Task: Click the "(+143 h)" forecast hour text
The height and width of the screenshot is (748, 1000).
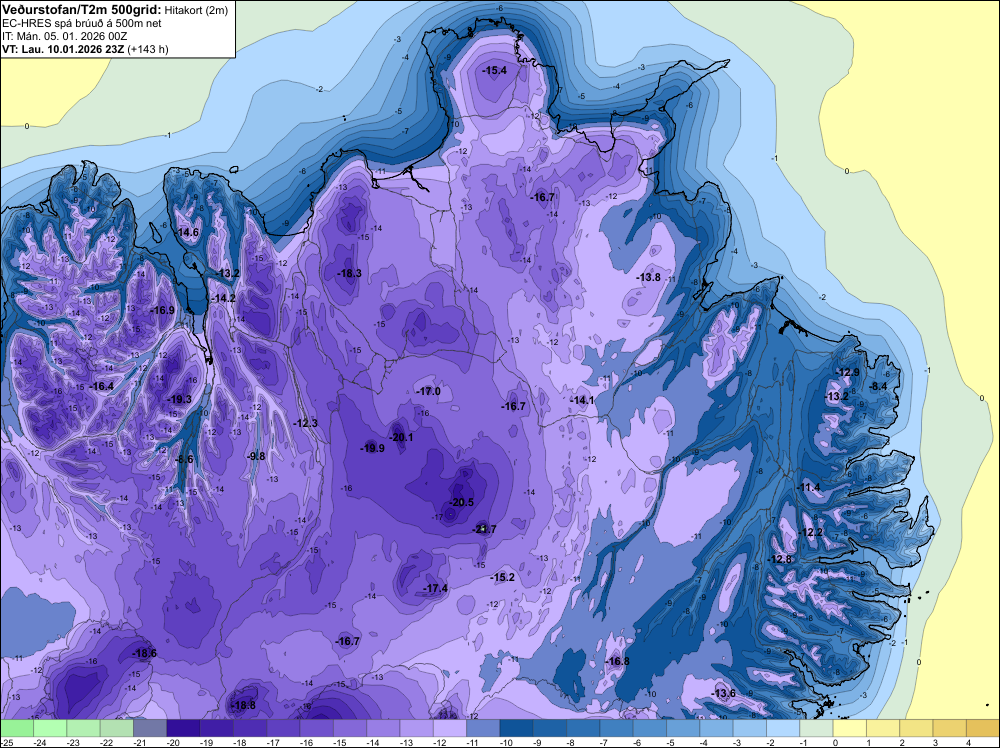Action: point(148,49)
